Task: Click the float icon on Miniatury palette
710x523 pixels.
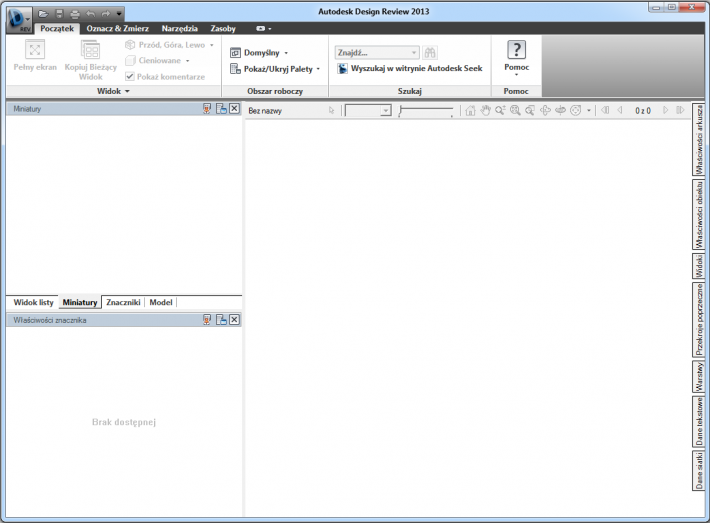Action: 221,109
